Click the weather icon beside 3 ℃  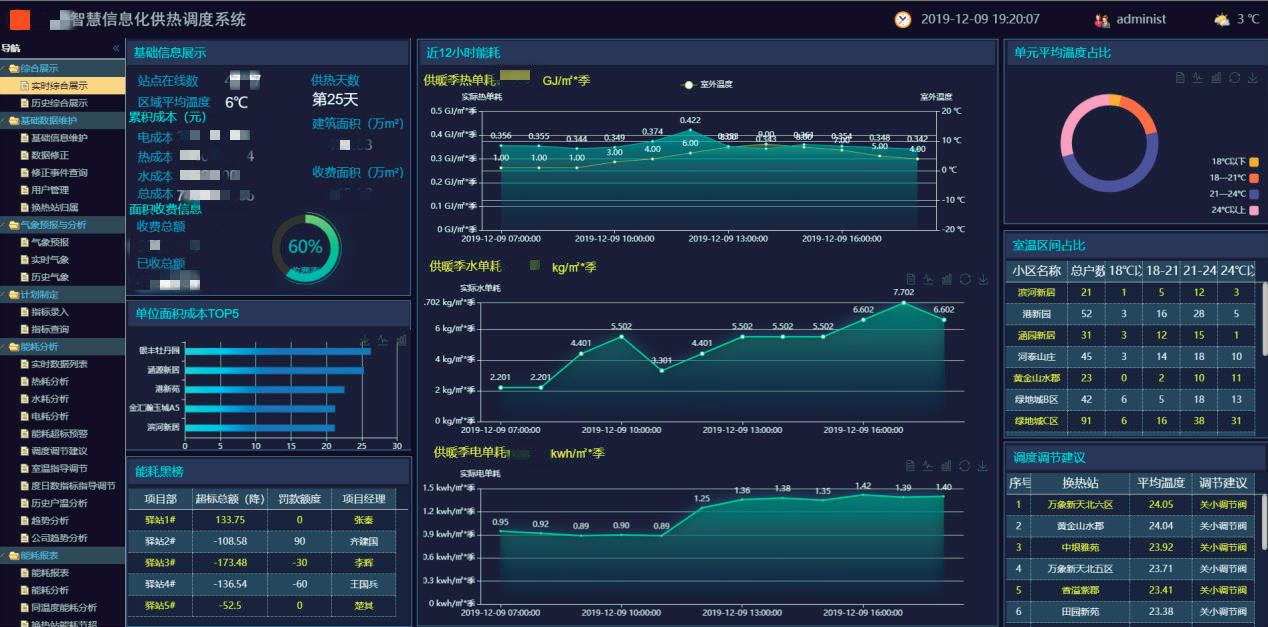click(x=1221, y=19)
